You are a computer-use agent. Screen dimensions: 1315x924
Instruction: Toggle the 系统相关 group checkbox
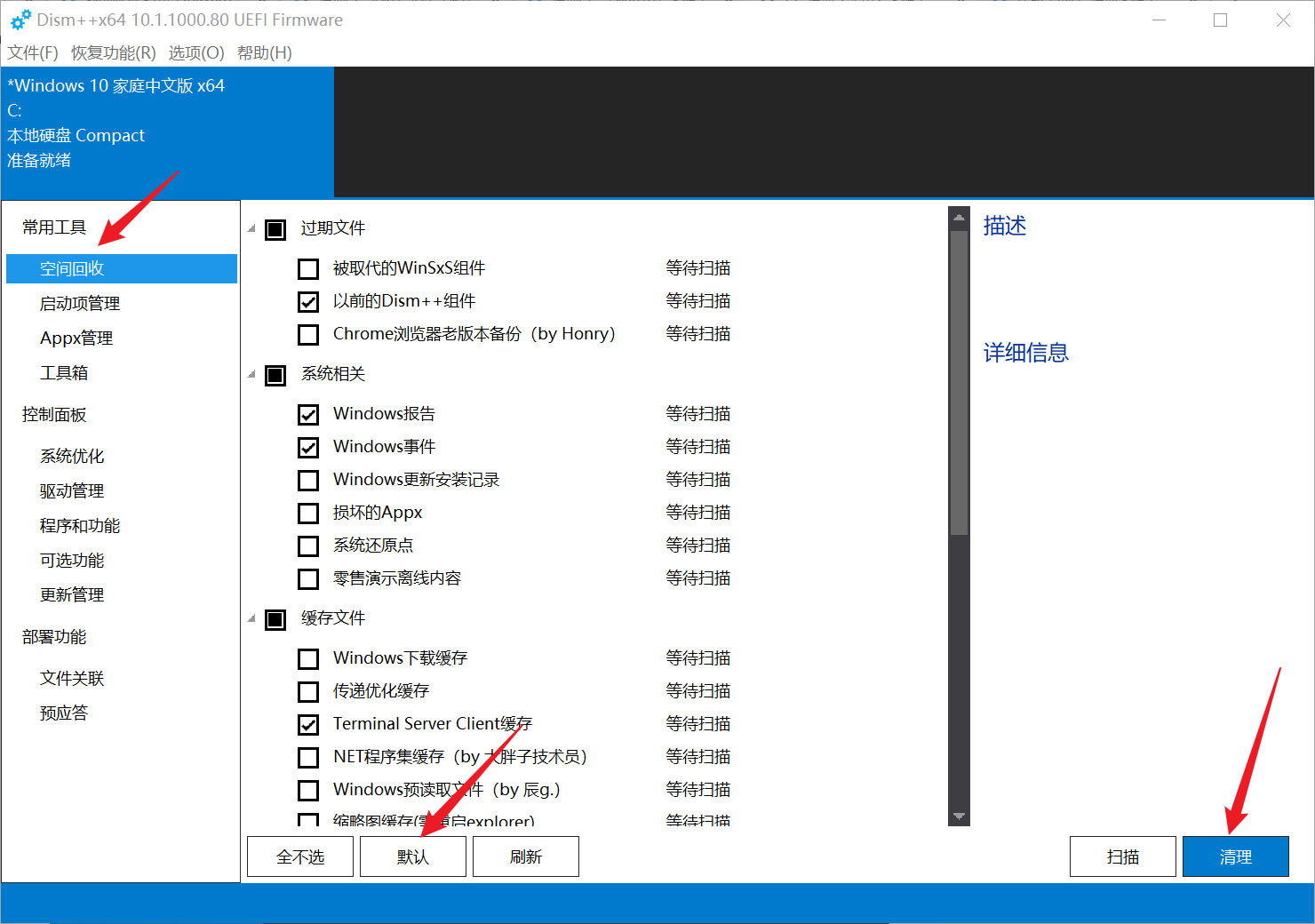(x=275, y=375)
